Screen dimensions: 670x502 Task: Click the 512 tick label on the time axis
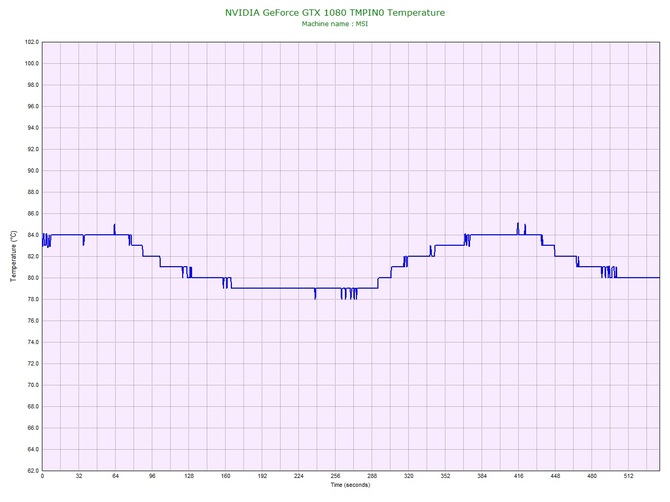click(629, 476)
